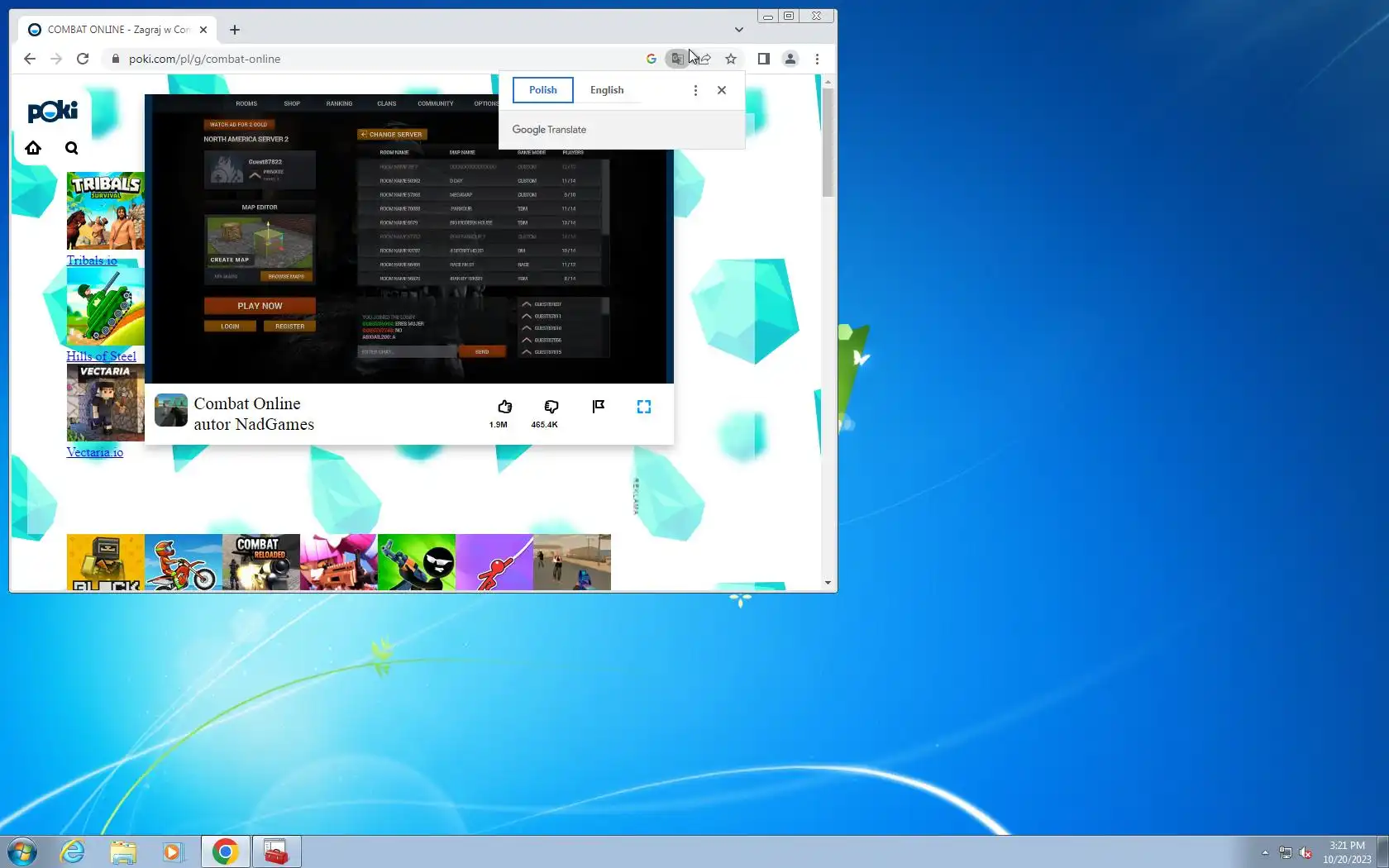Close the Google Translate popup
Screen dimensions: 1389x868
pos(722,90)
